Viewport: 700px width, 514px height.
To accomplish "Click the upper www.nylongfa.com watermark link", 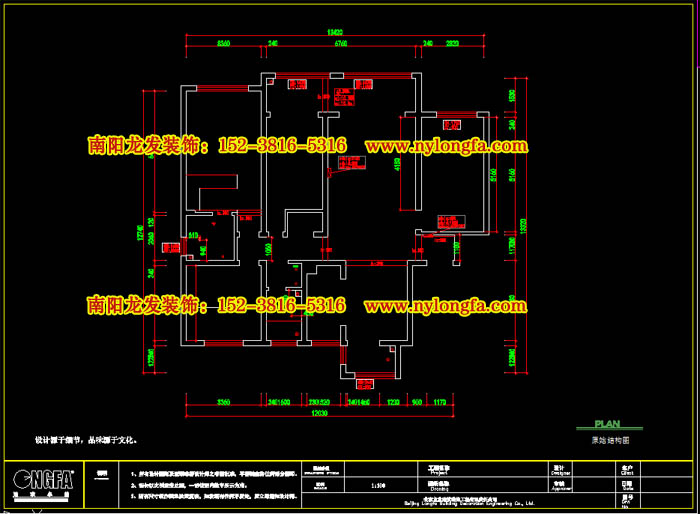I will 445,146.
